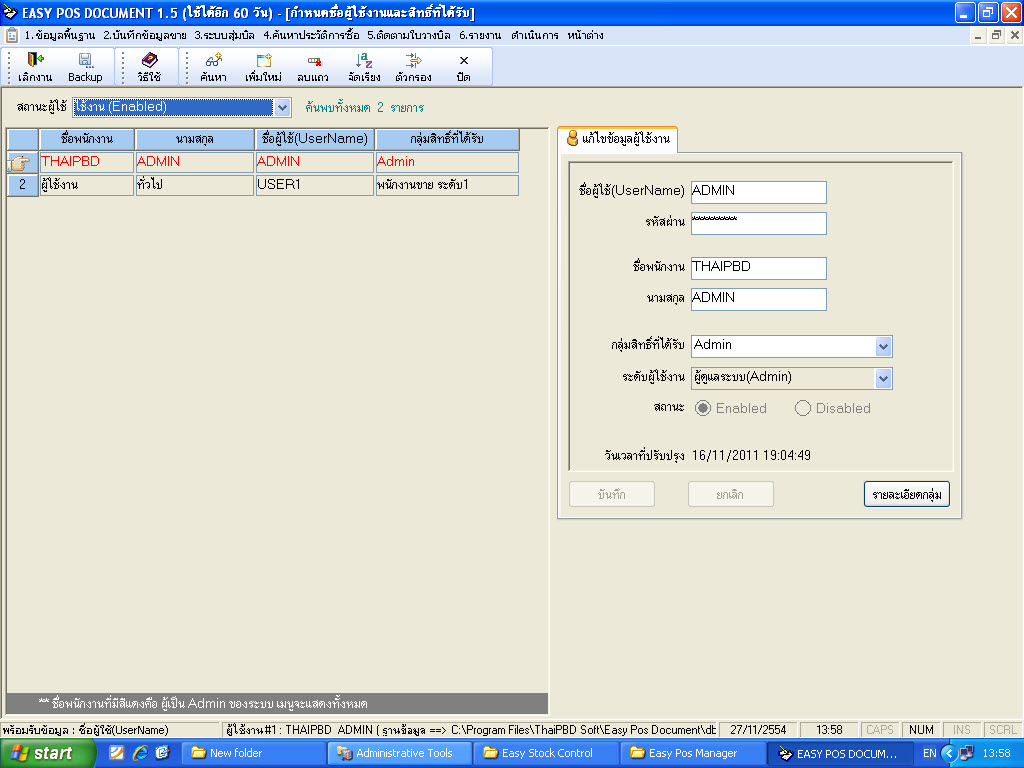The height and width of the screenshot is (768, 1024).
Task: Click the ผู้ใช้งาน employee name cell
Action: tap(87, 185)
